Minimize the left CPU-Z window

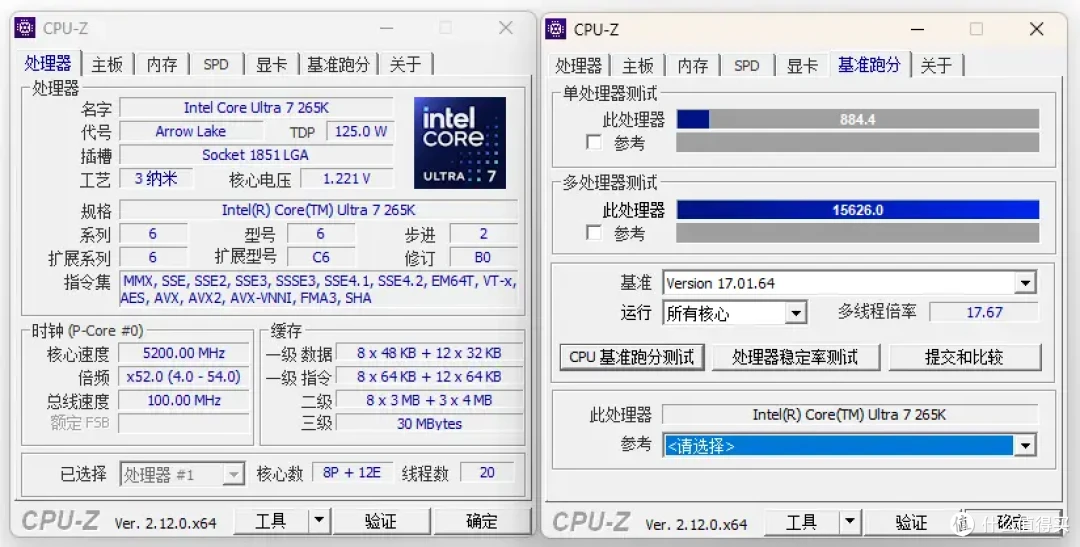coord(386,28)
